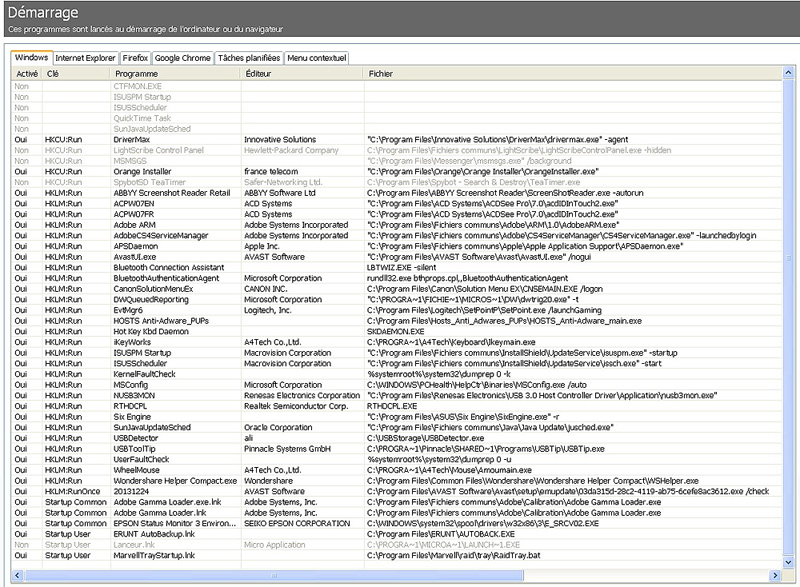The image size is (800, 587).
Task: Select the UserFaultCheck row
Action: point(397,460)
